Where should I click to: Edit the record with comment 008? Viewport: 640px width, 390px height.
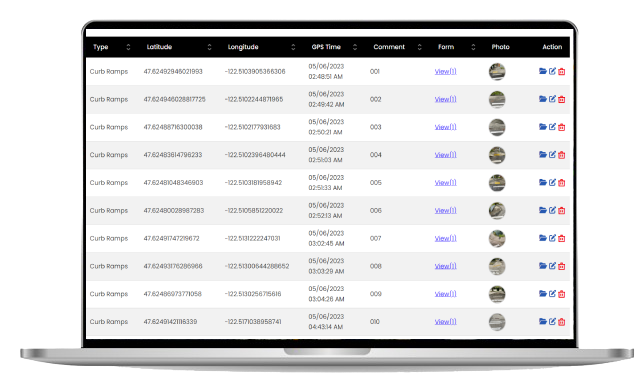(x=552, y=266)
